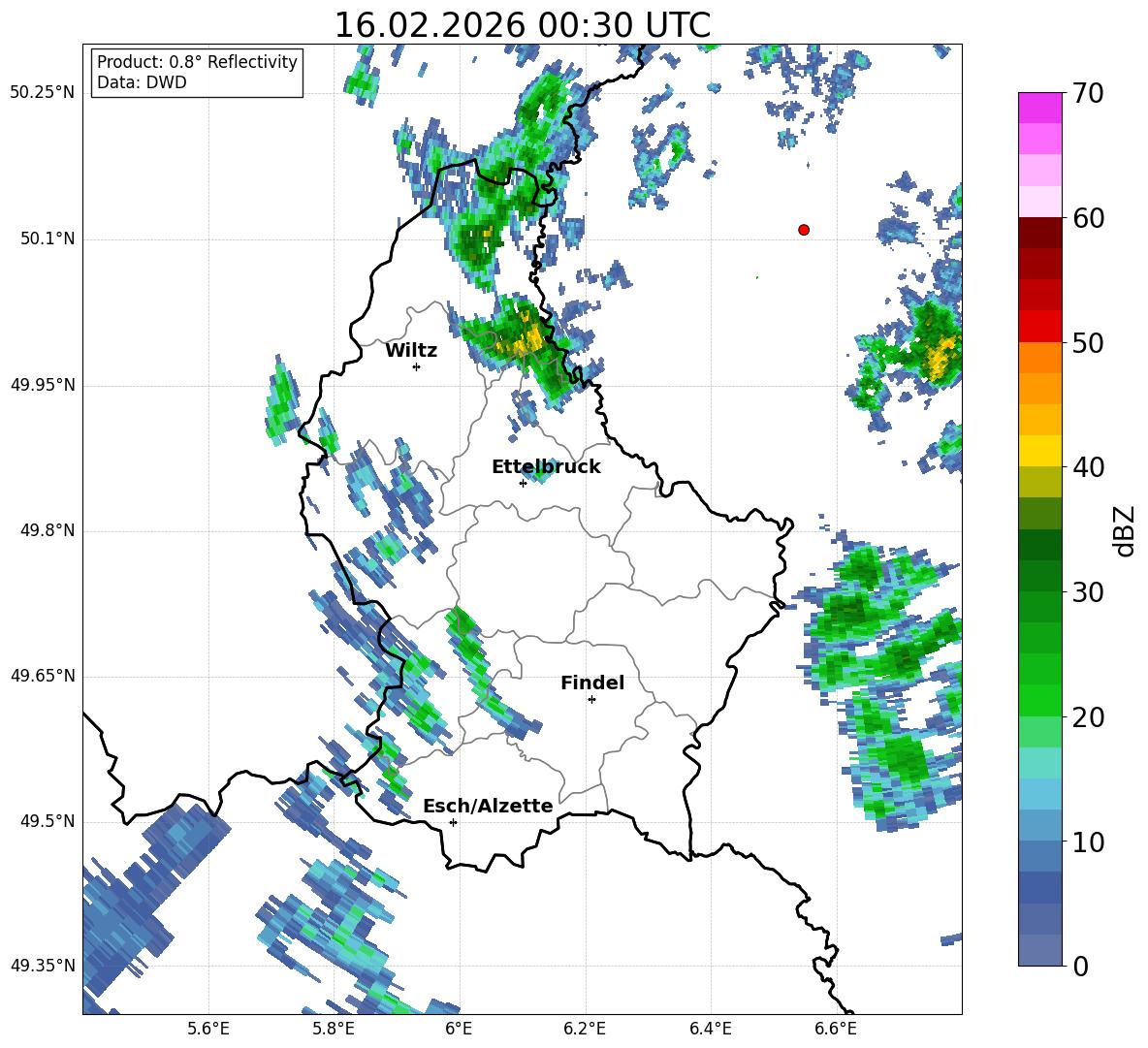
Task: Click the 40 colorbar tick value
Action: coord(1087,467)
